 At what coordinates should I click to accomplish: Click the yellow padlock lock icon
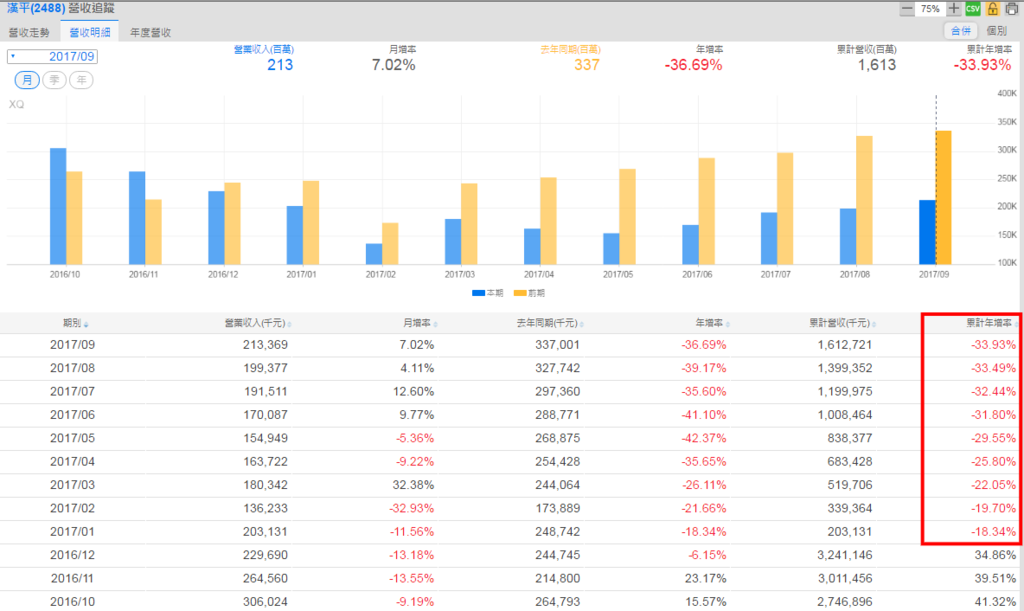click(x=993, y=9)
